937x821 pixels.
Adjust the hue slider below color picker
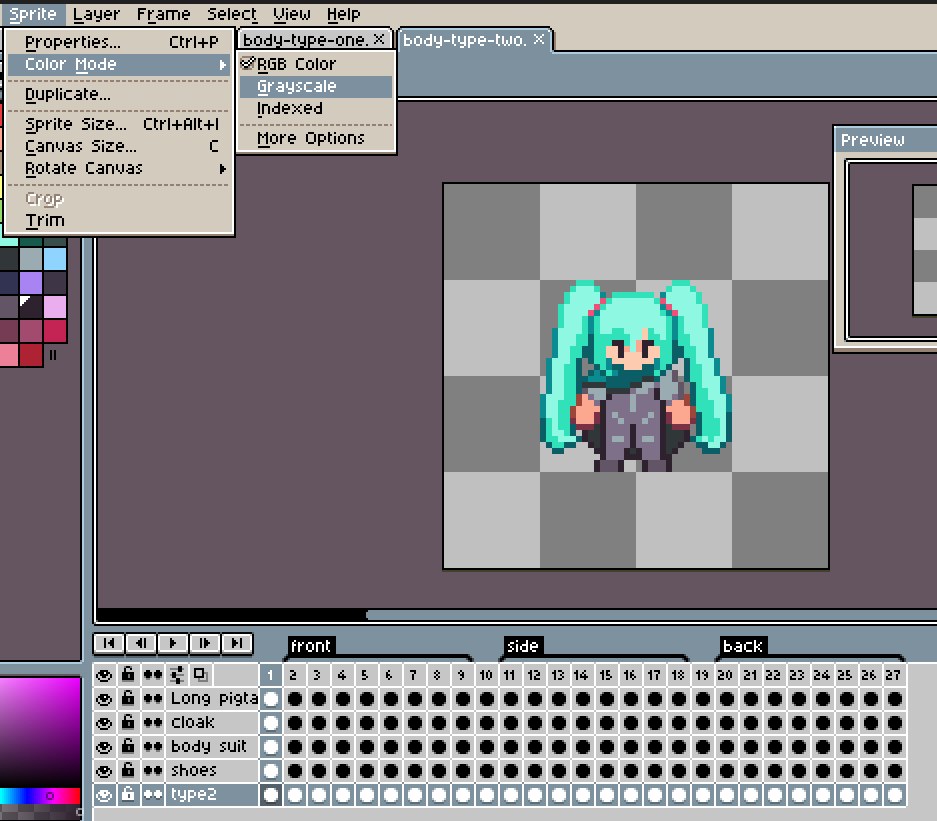(39, 796)
